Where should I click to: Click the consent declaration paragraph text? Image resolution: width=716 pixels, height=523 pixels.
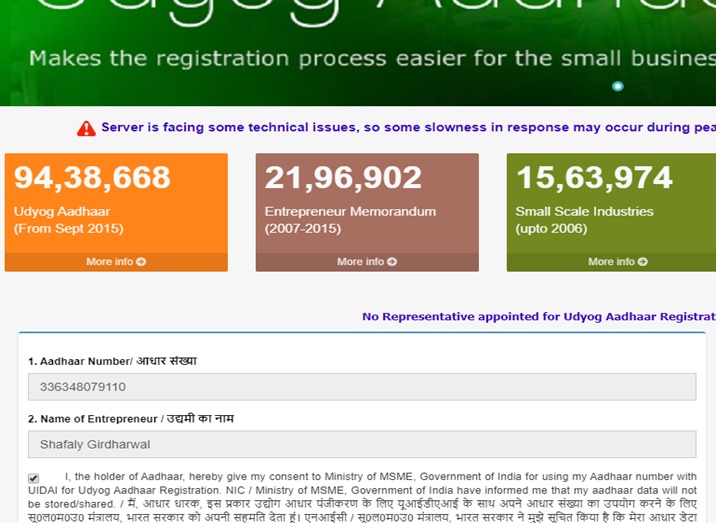pos(362,497)
